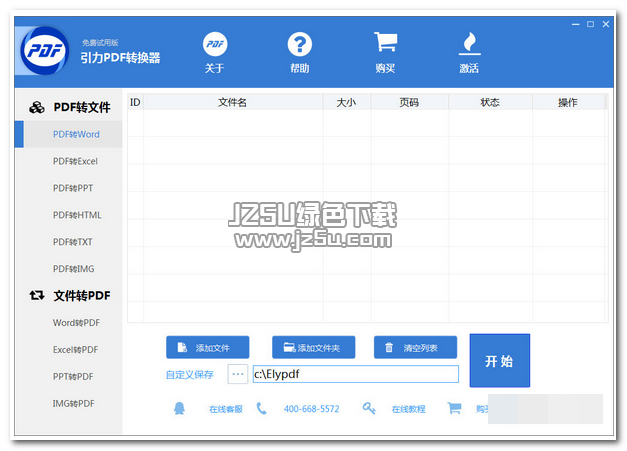Viewport: 627px width, 451px height.
Task: Click the 清空列表 clear list button
Action: (x=415, y=347)
